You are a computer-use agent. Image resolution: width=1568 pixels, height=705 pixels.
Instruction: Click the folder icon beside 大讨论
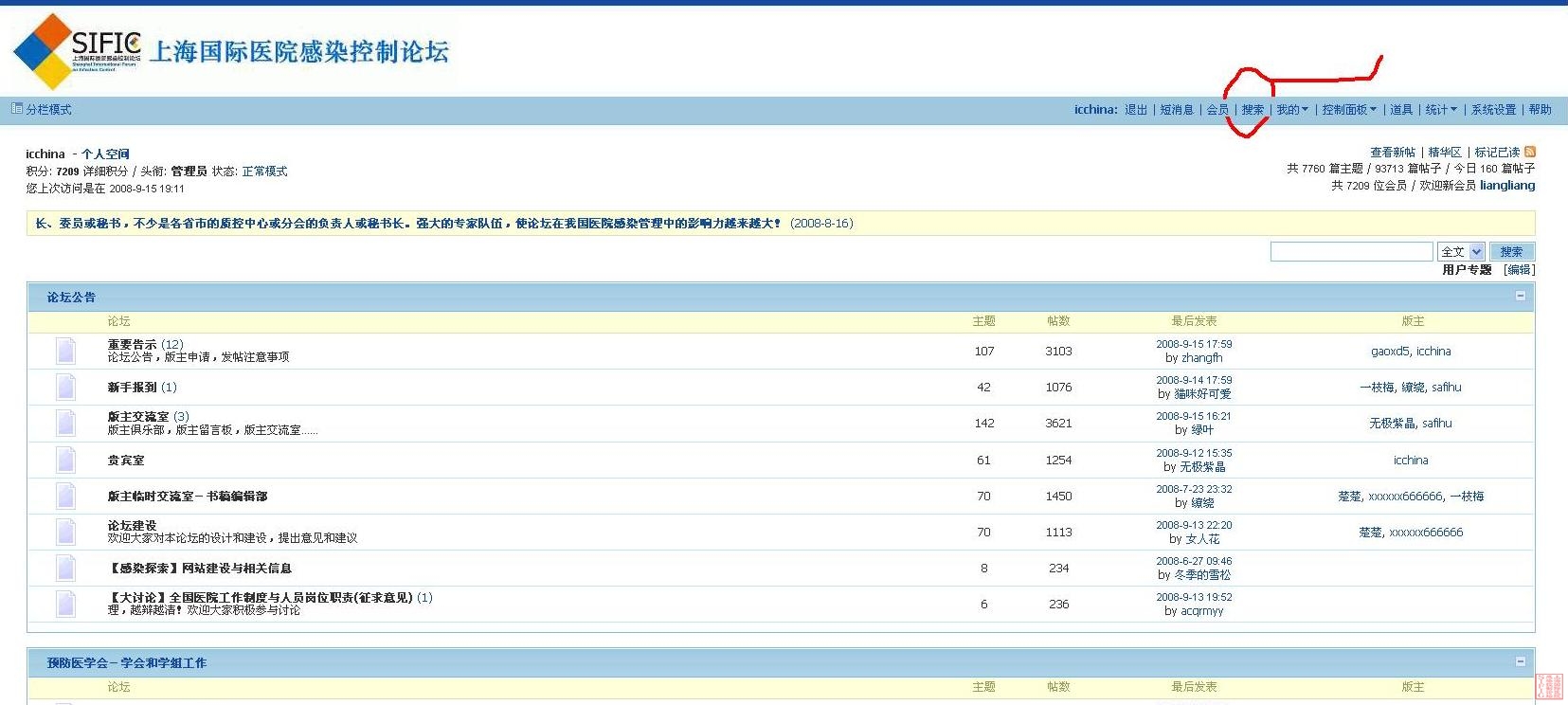(65, 604)
